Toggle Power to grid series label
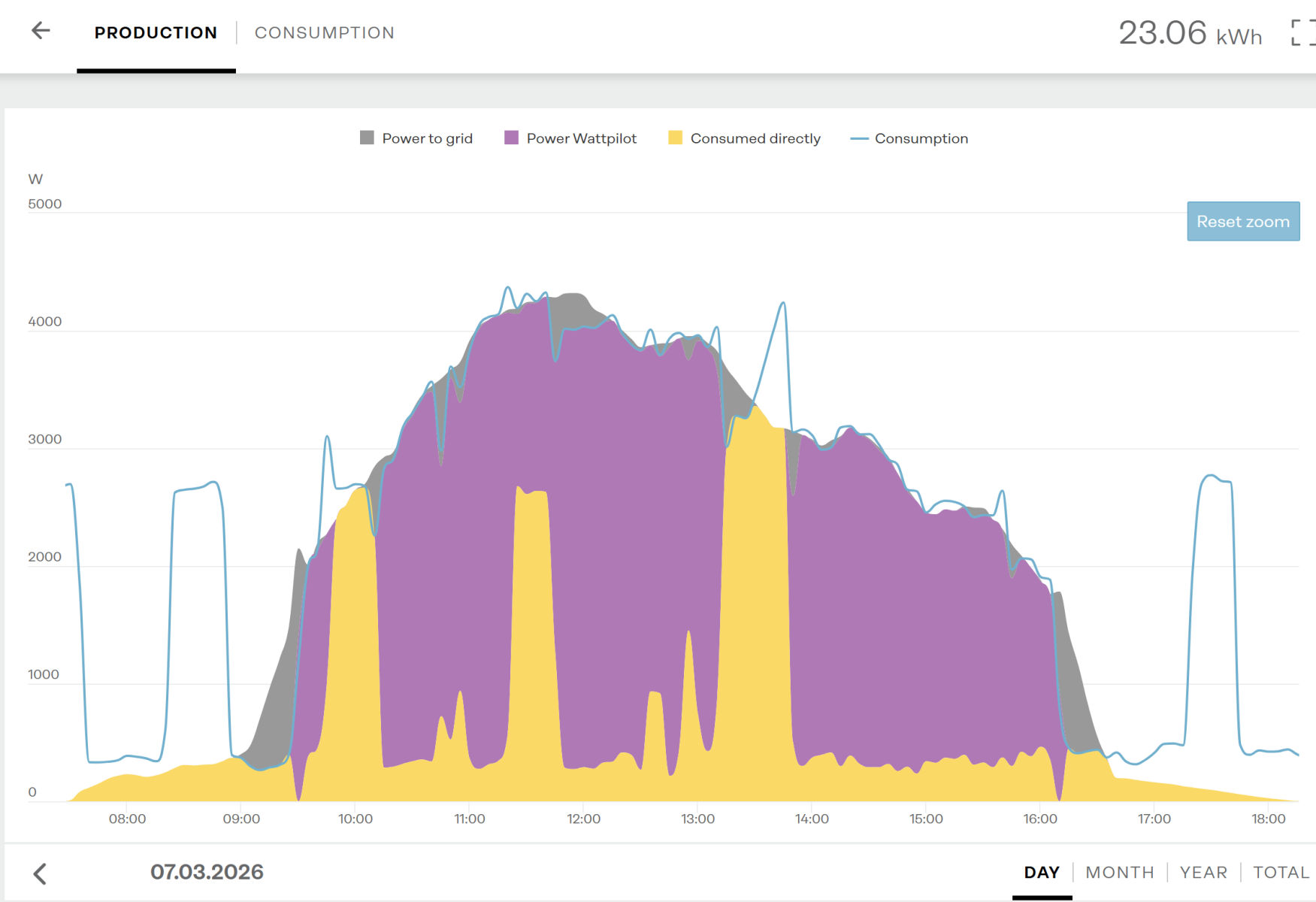Image resolution: width=1316 pixels, height=902 pixels. 427,138
